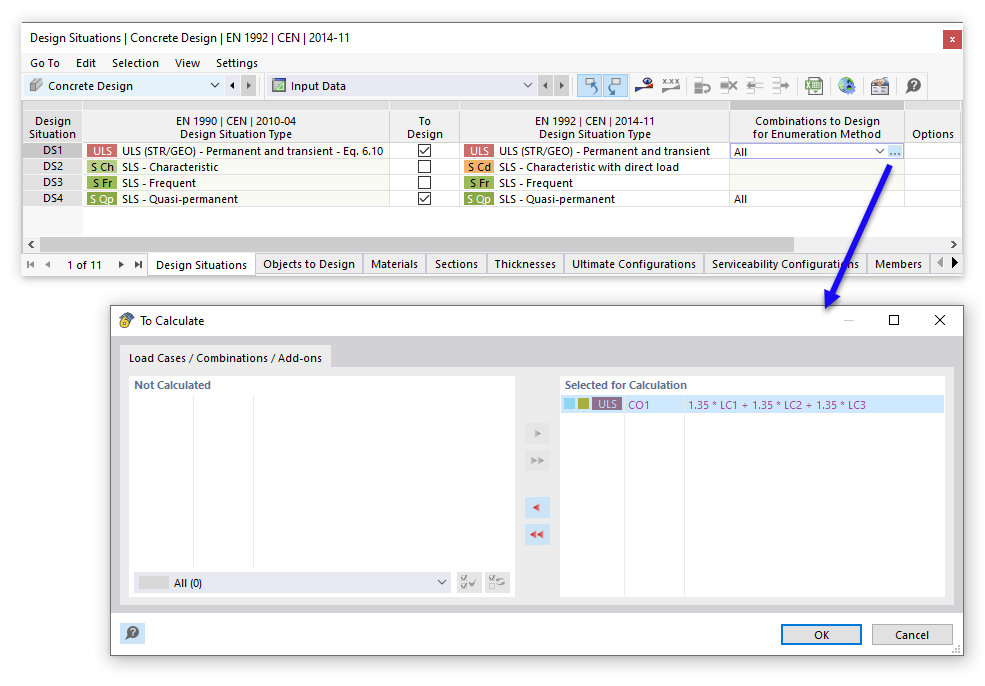This screenshot has width=985, height=686.
Task: Go to next table arrow beside Input Data
Action: tap(562, 85)
